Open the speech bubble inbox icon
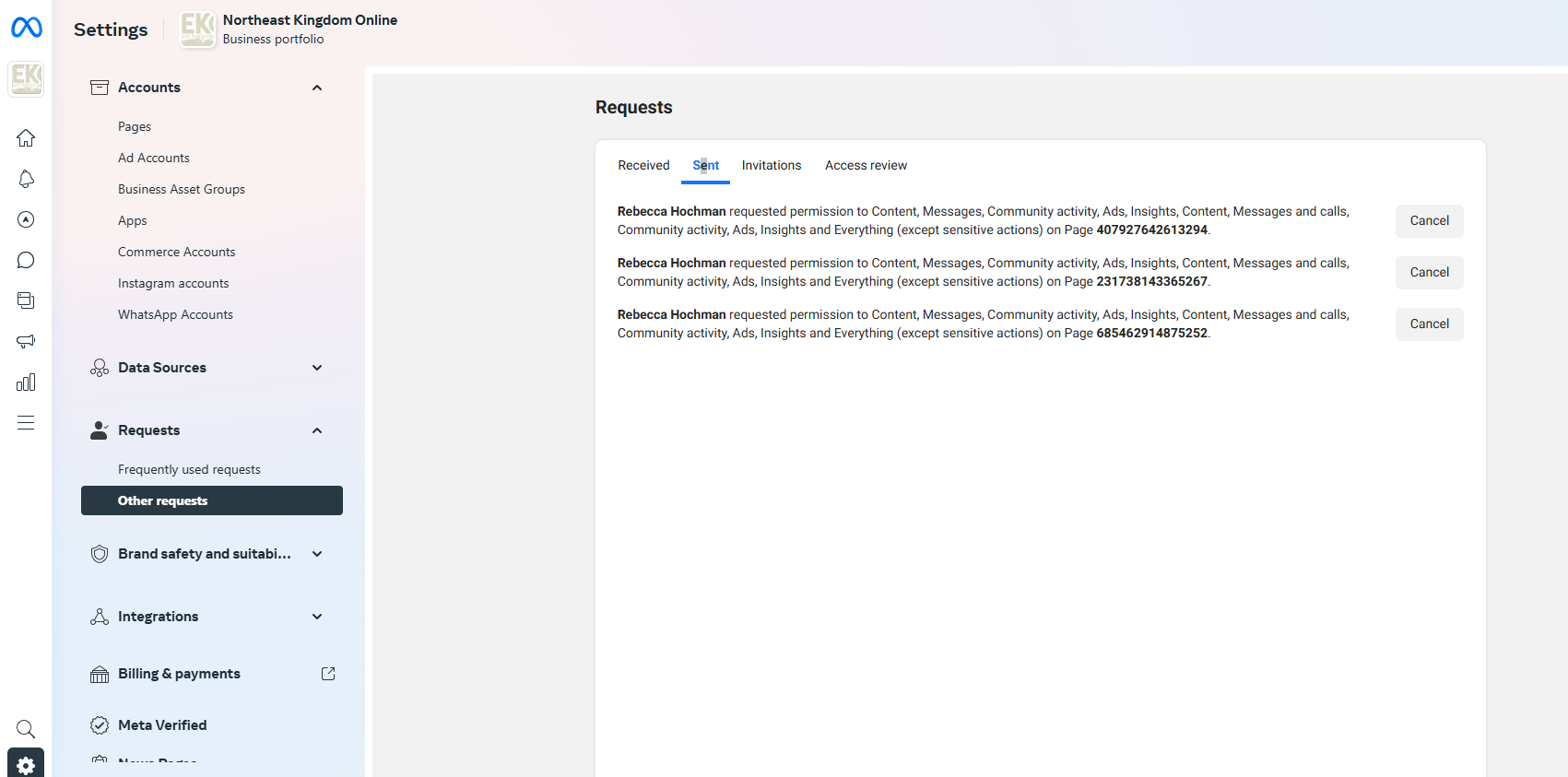The height and width of the screenshot is (777, 1568). click(26, 260)
